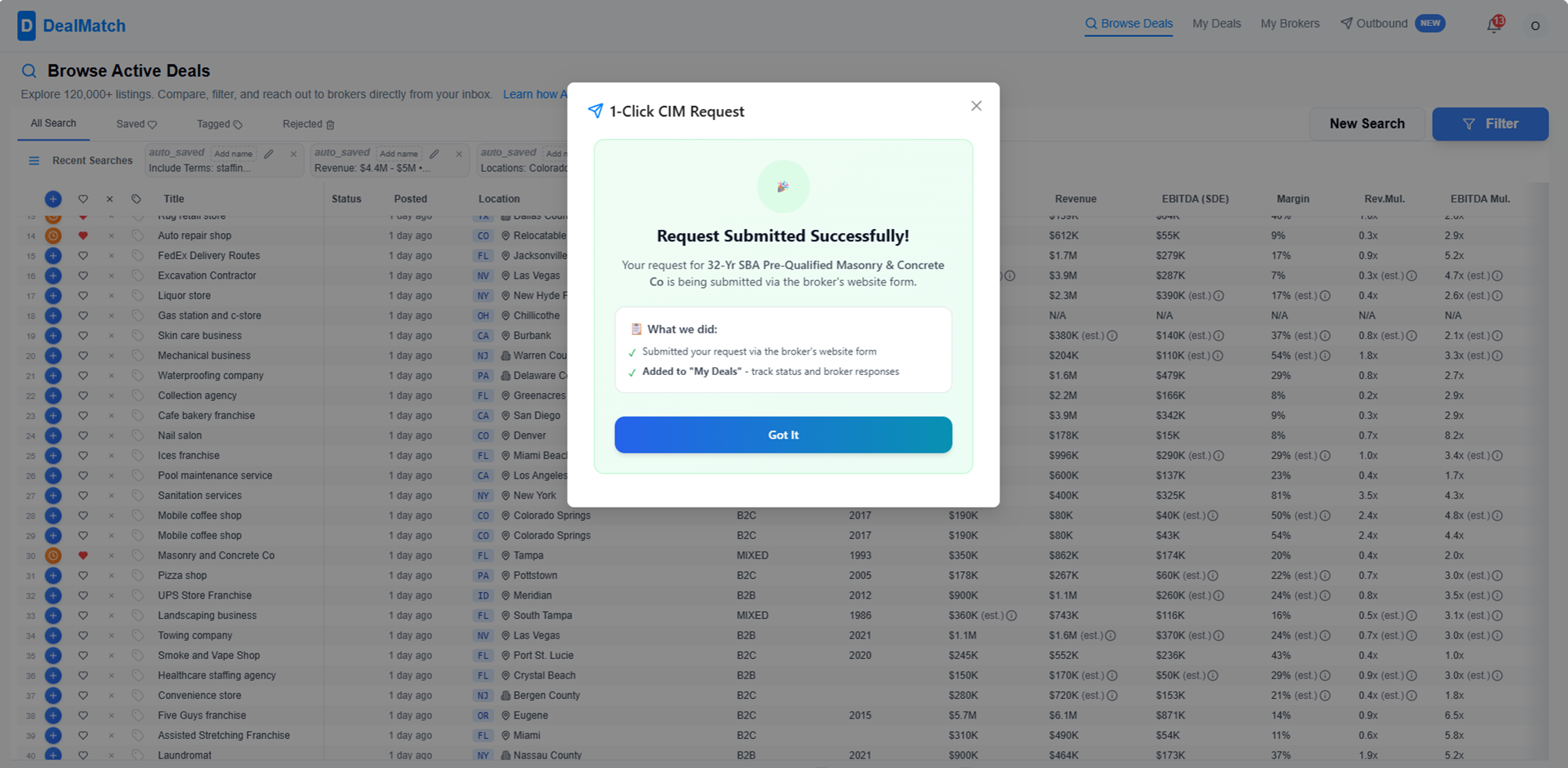Open the Outbound section

click(x=1374, y=24)
